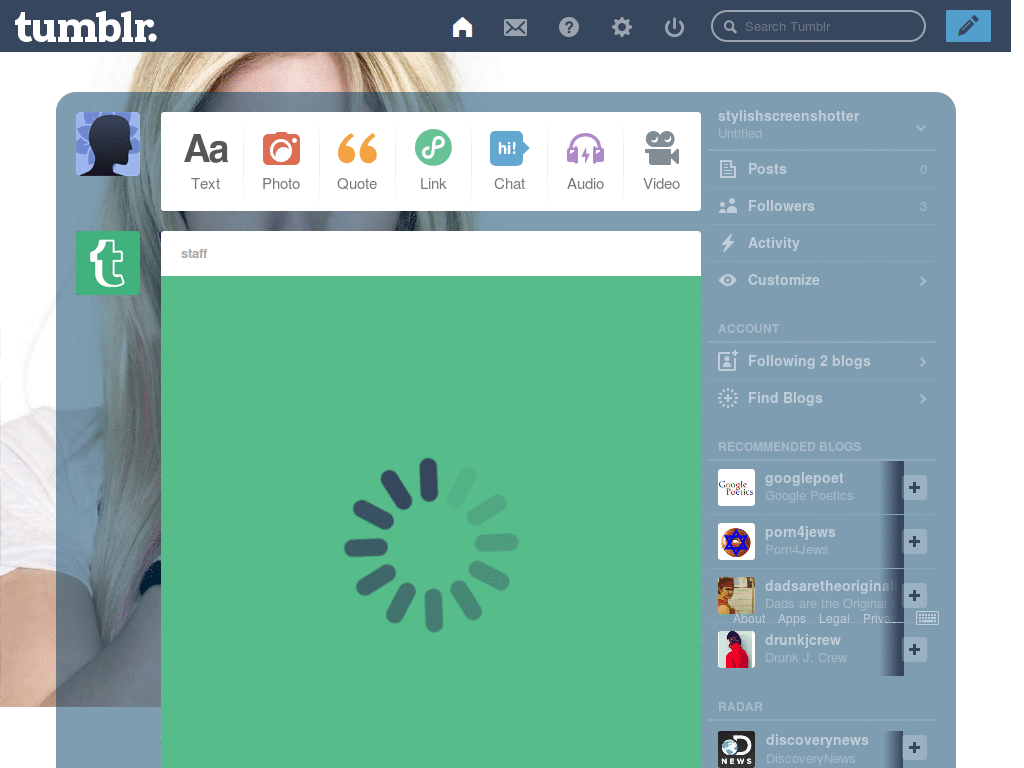Create a new Text post
Screen dimensions: 1024x768
(205, 158)
